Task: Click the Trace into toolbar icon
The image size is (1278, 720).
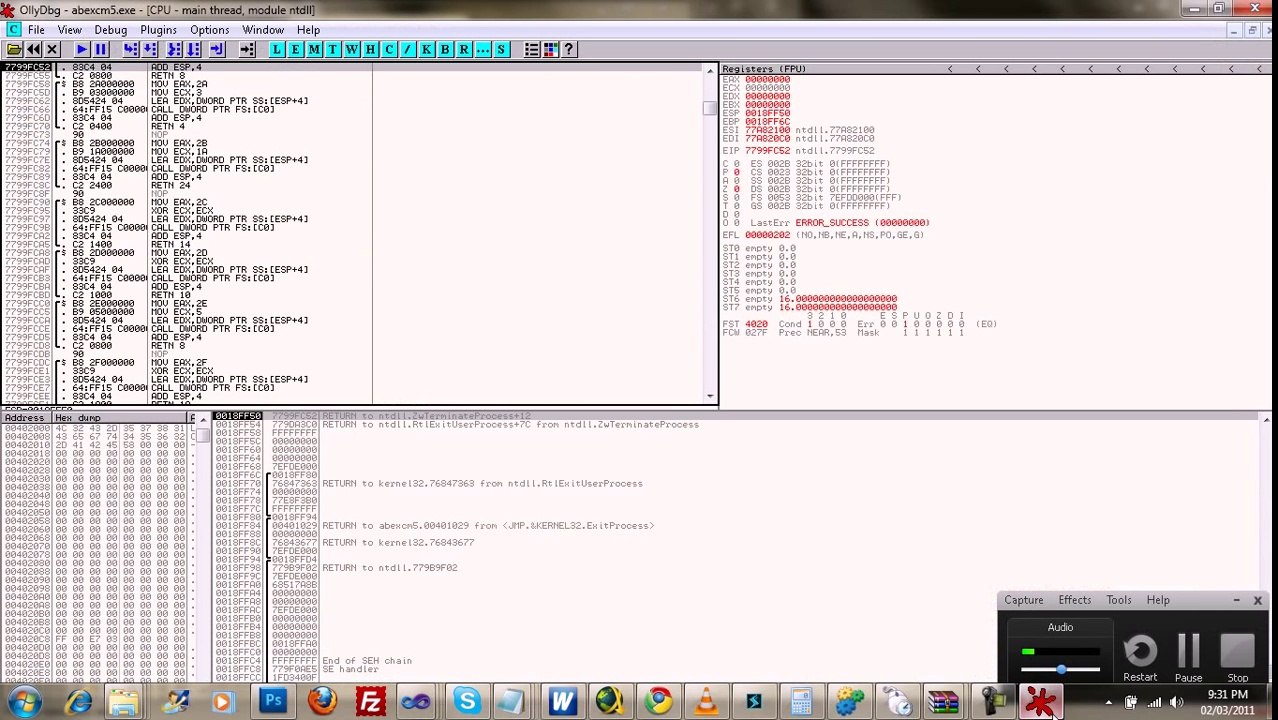Action: click(174, 49)
